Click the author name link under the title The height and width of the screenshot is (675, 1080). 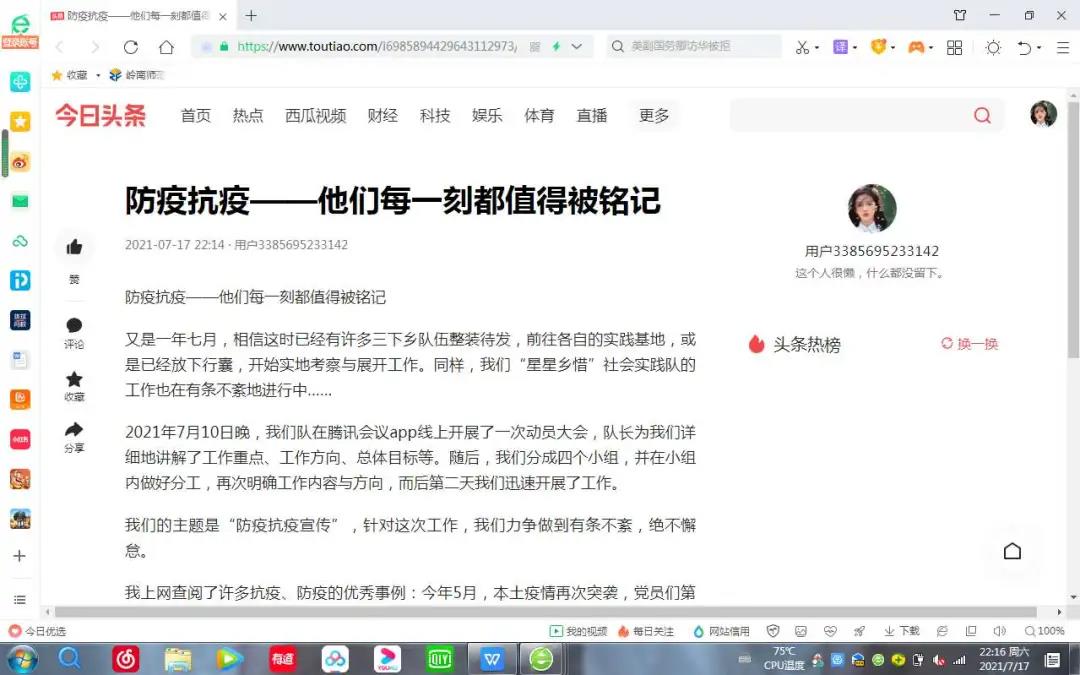pyautogui.click(x=290, y=245)
